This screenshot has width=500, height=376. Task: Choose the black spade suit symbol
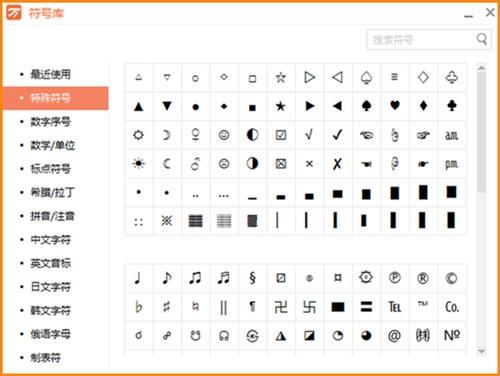[366, 106]
